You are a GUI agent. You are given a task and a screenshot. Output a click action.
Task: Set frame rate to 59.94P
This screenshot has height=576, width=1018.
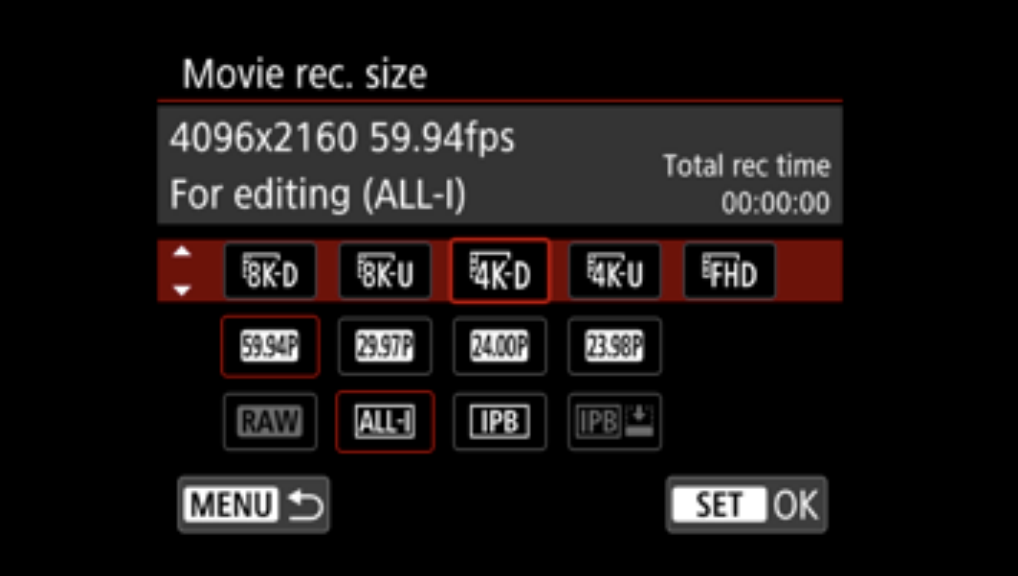(270, 347)
